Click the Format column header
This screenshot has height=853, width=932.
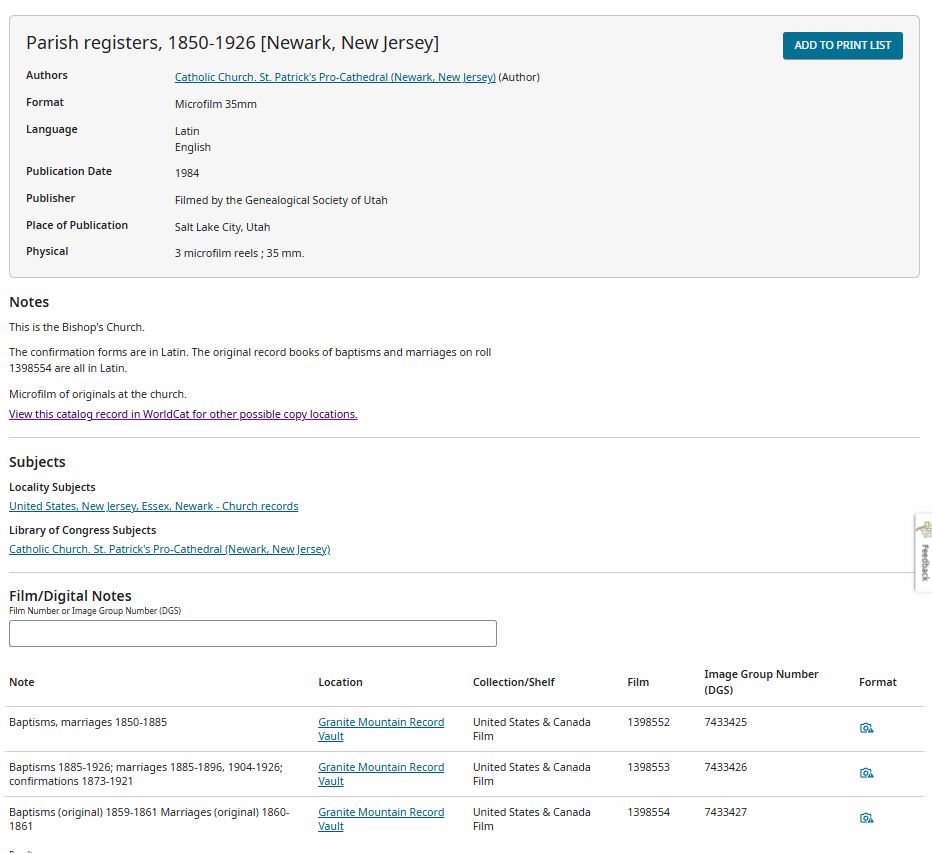click(877, 682)
